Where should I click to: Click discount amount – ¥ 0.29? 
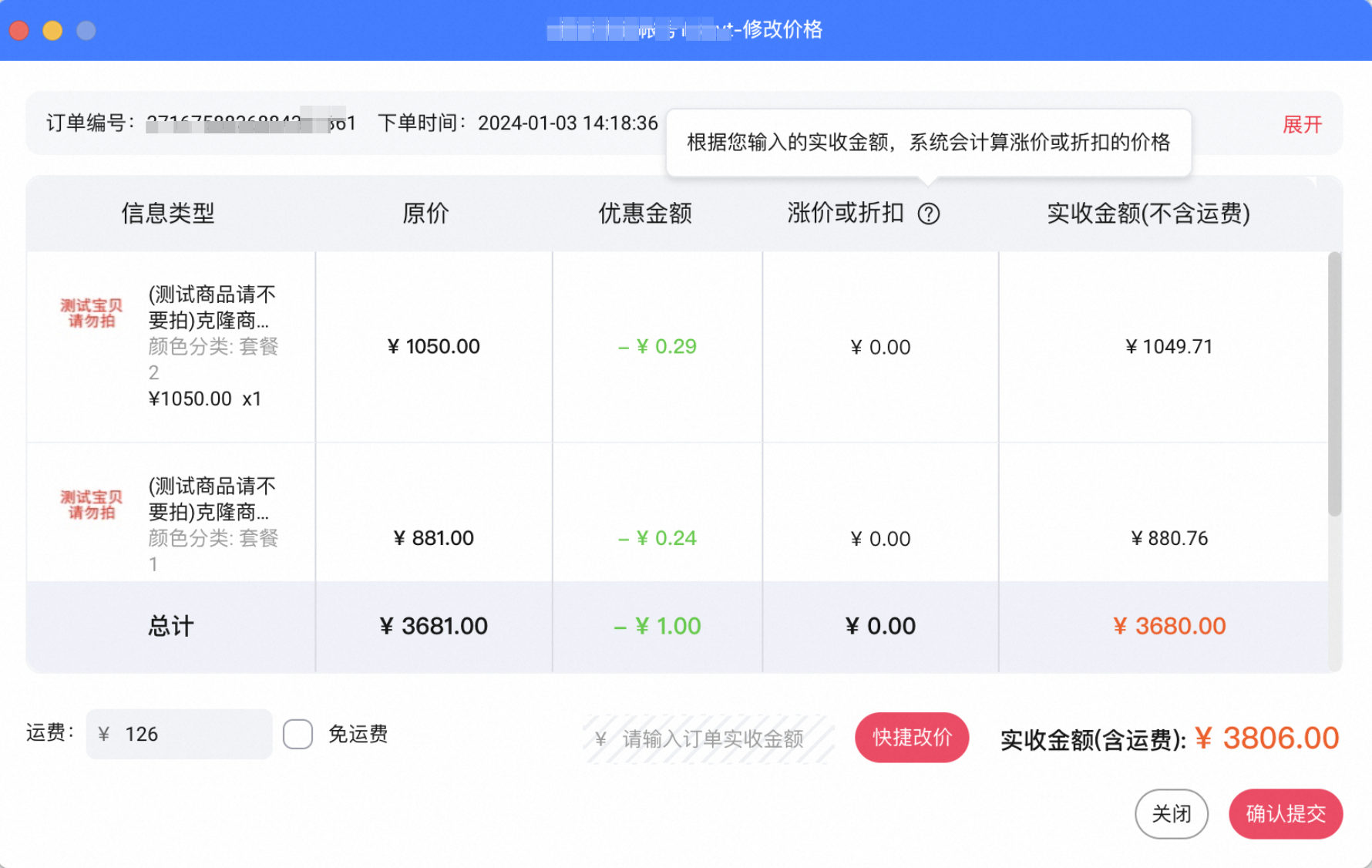(x=657, y=347)
